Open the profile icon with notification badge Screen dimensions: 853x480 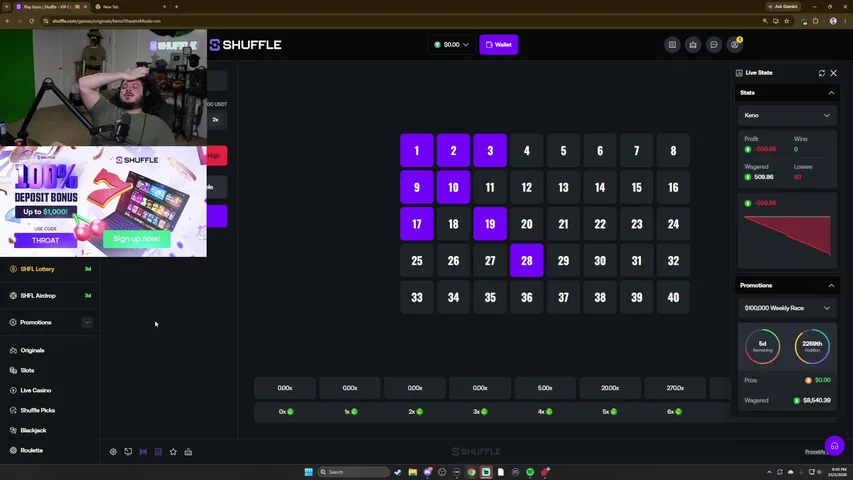[x=735, y=45]
